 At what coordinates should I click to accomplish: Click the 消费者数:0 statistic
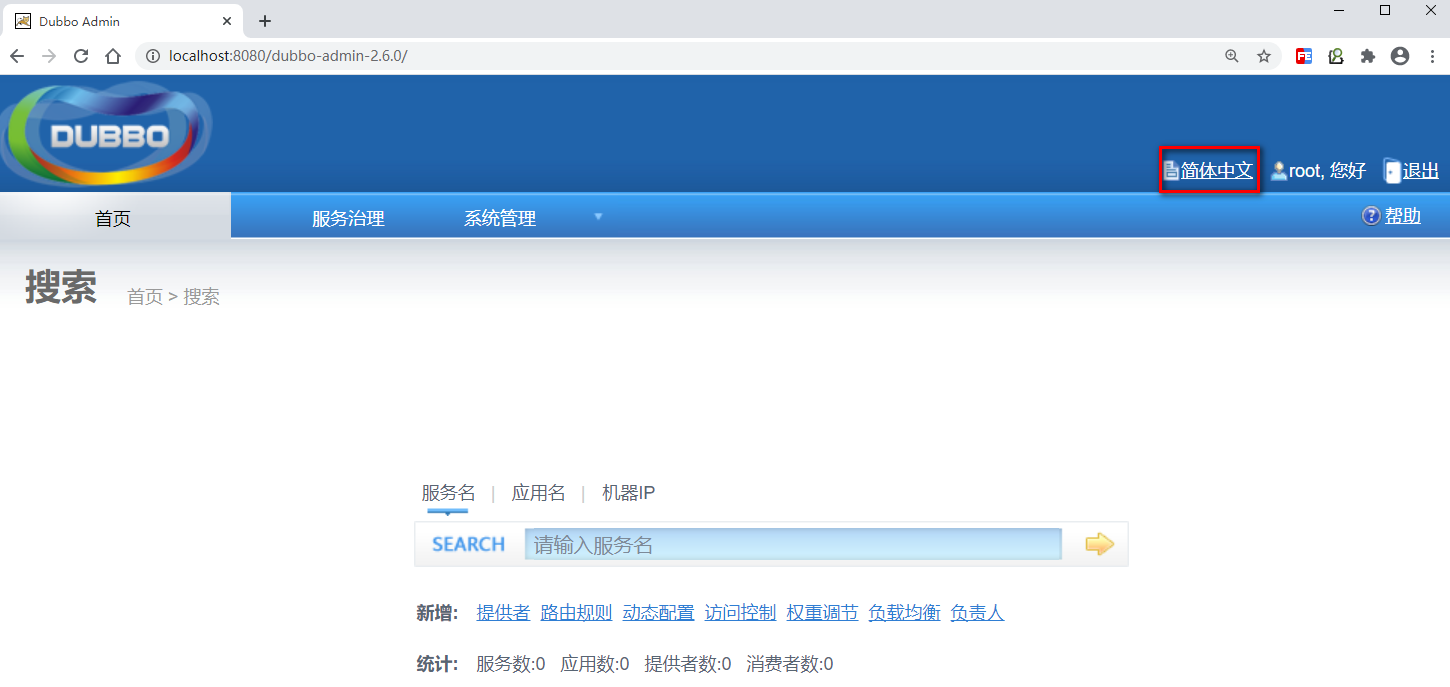pyautogui.click(x=790, y=664)
